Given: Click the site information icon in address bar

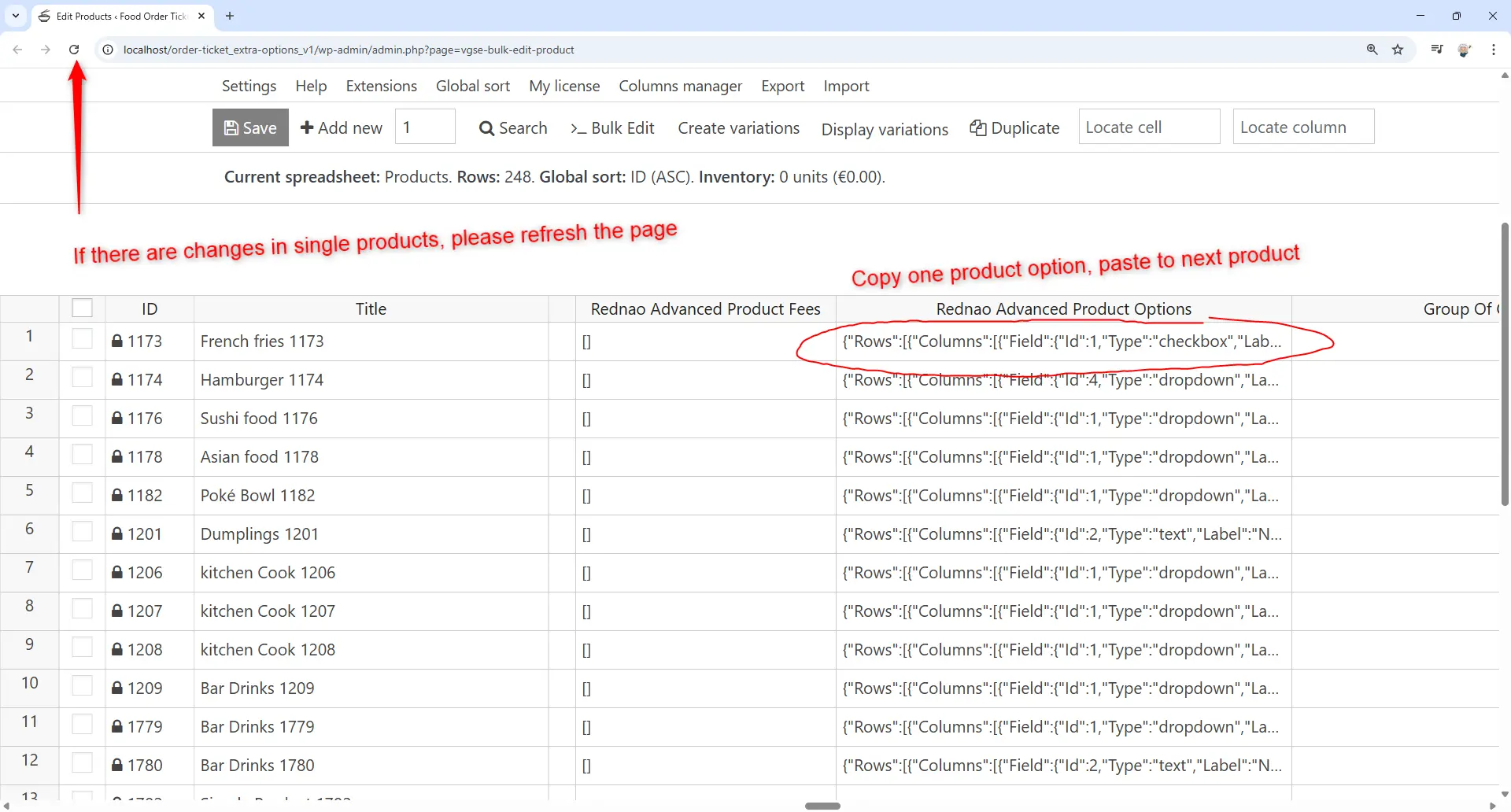Looking at the screenshot, I should 108,50.
